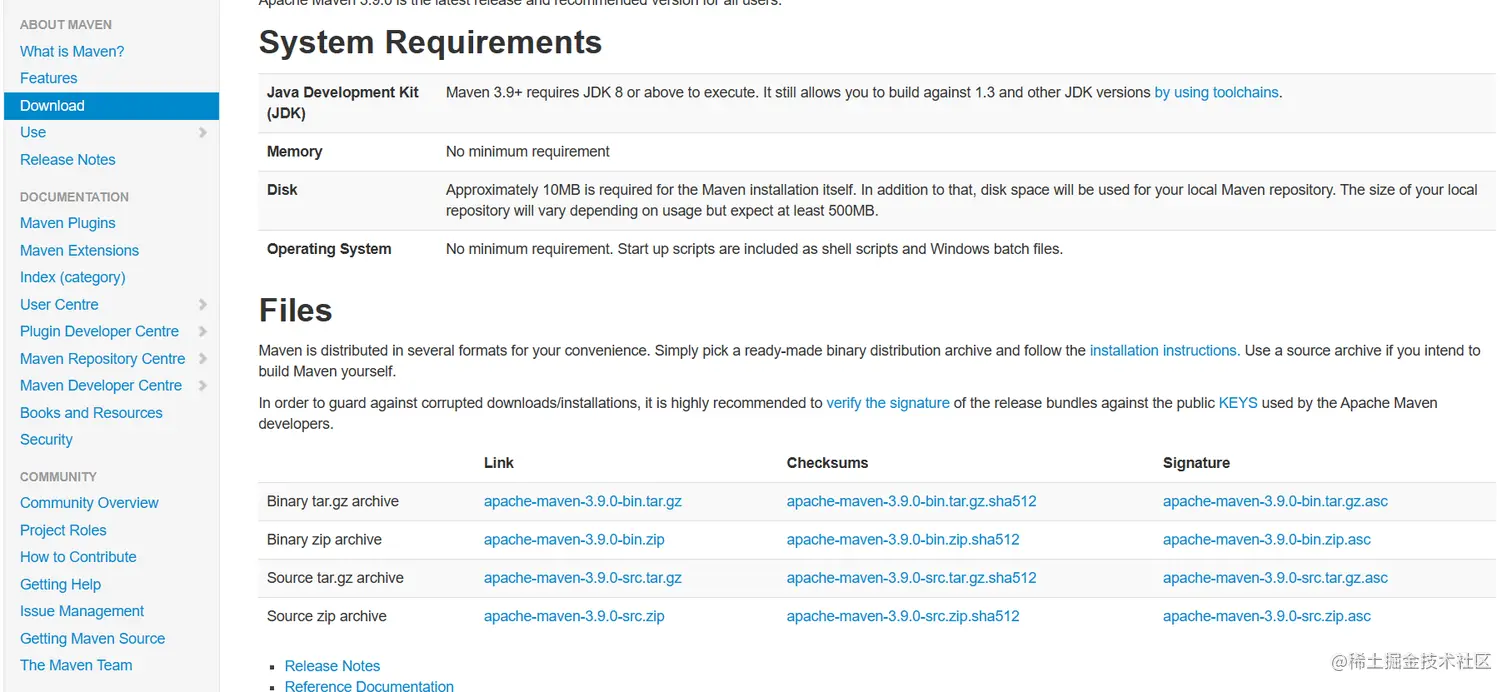Viewport: 1512px width, 692px height.
Task: Open apache-maven-3.9.0-bin.zip.asc signature
Action: point(1267,539)
